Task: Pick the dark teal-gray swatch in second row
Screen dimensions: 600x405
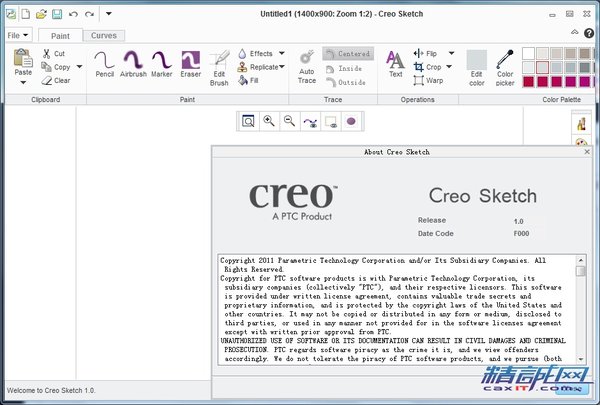Action: [584, 68]
